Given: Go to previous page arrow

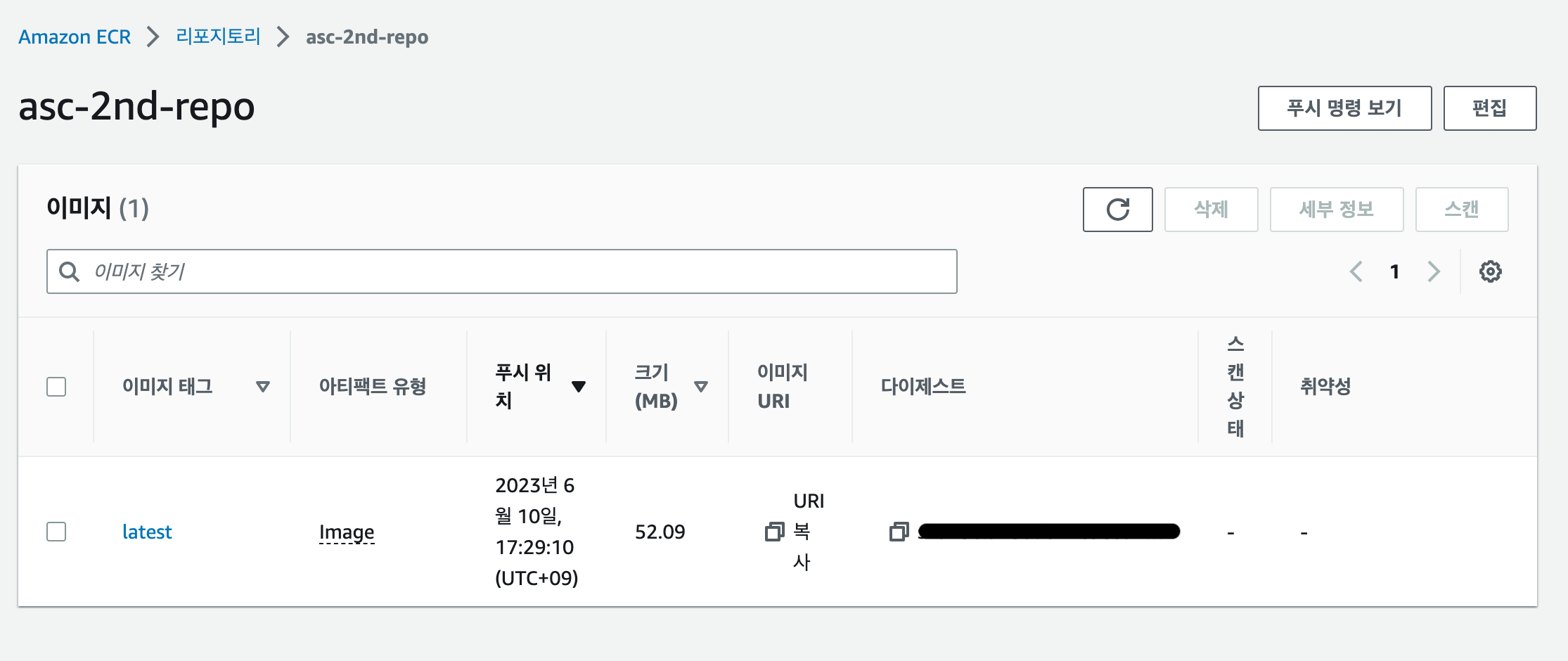Looking at the screenshot, I should click(x=1356, y=271).
